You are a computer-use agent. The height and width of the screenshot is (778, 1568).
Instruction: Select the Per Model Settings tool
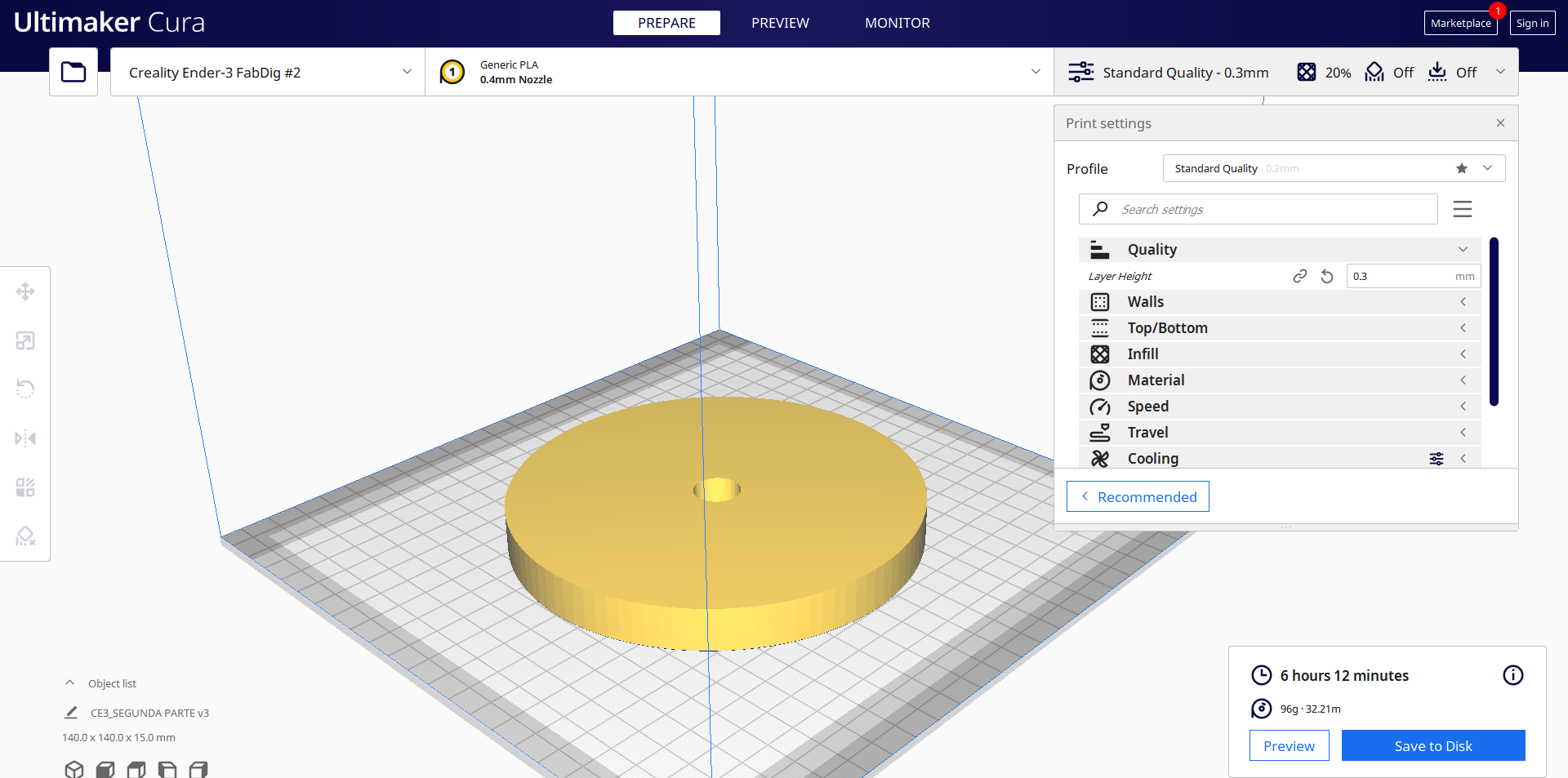point(25,487)
